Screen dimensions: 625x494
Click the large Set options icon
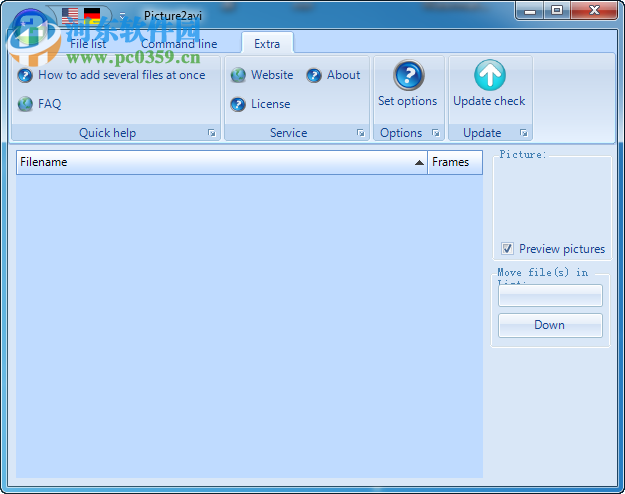409,75
